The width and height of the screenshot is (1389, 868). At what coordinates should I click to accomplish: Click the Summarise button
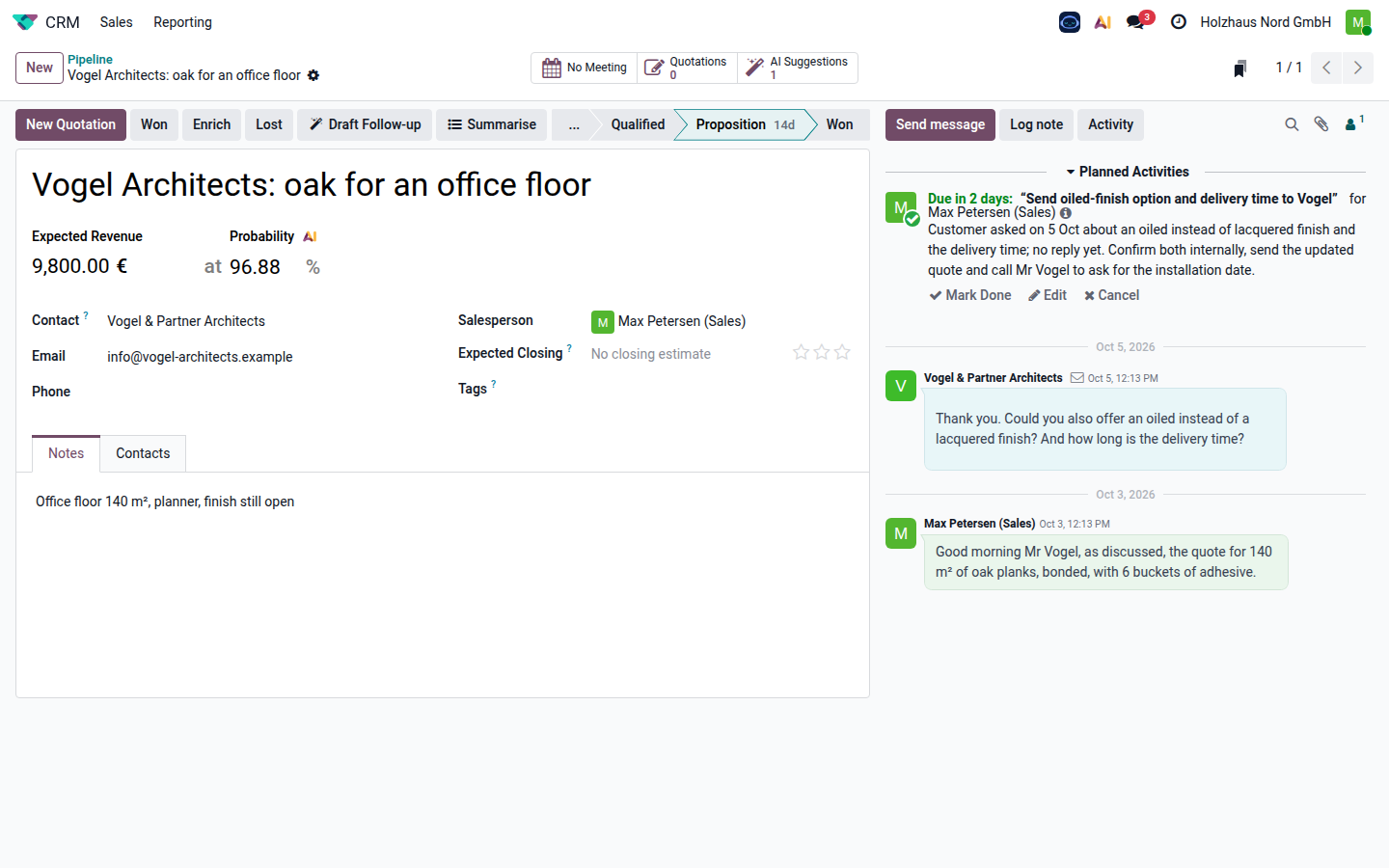(492, 124)
